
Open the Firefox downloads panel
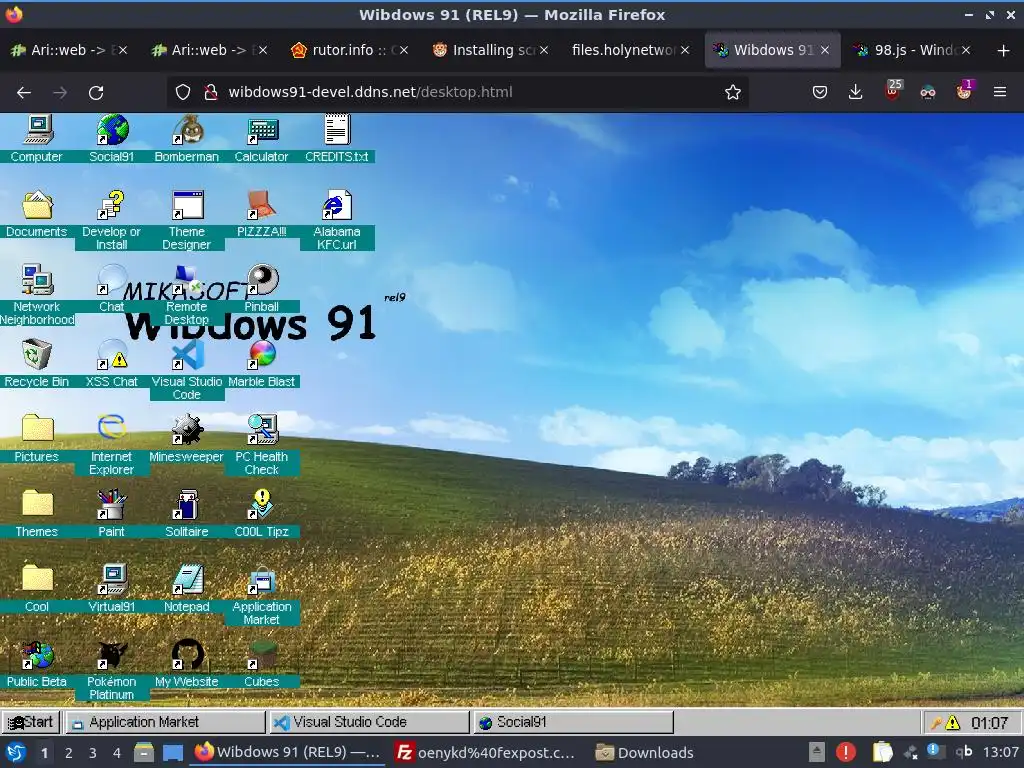[856, 92]
